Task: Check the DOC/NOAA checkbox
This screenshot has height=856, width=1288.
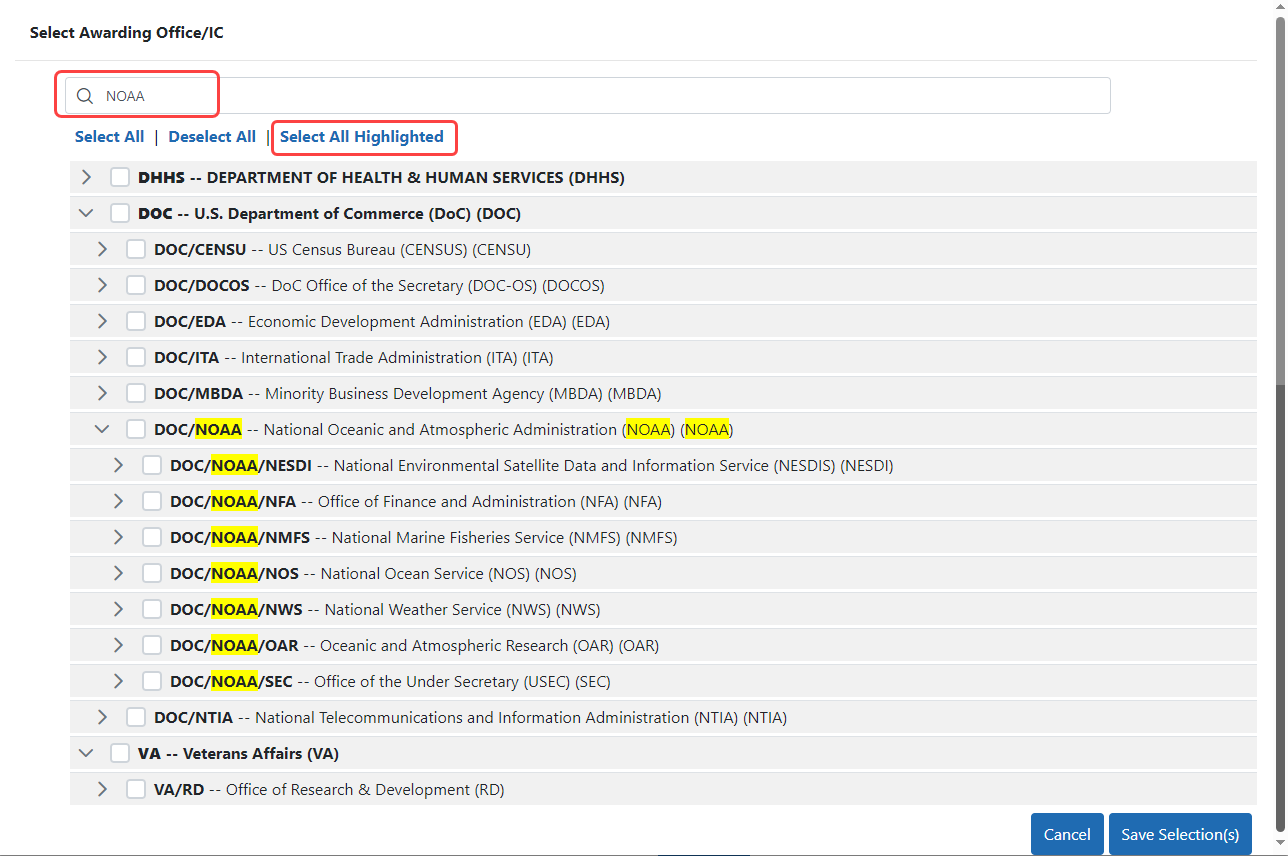Action: 136,429
